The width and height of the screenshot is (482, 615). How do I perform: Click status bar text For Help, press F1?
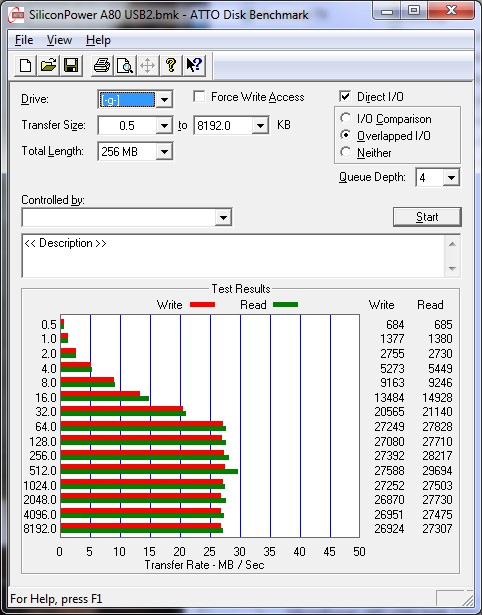[x=56, y=599]
